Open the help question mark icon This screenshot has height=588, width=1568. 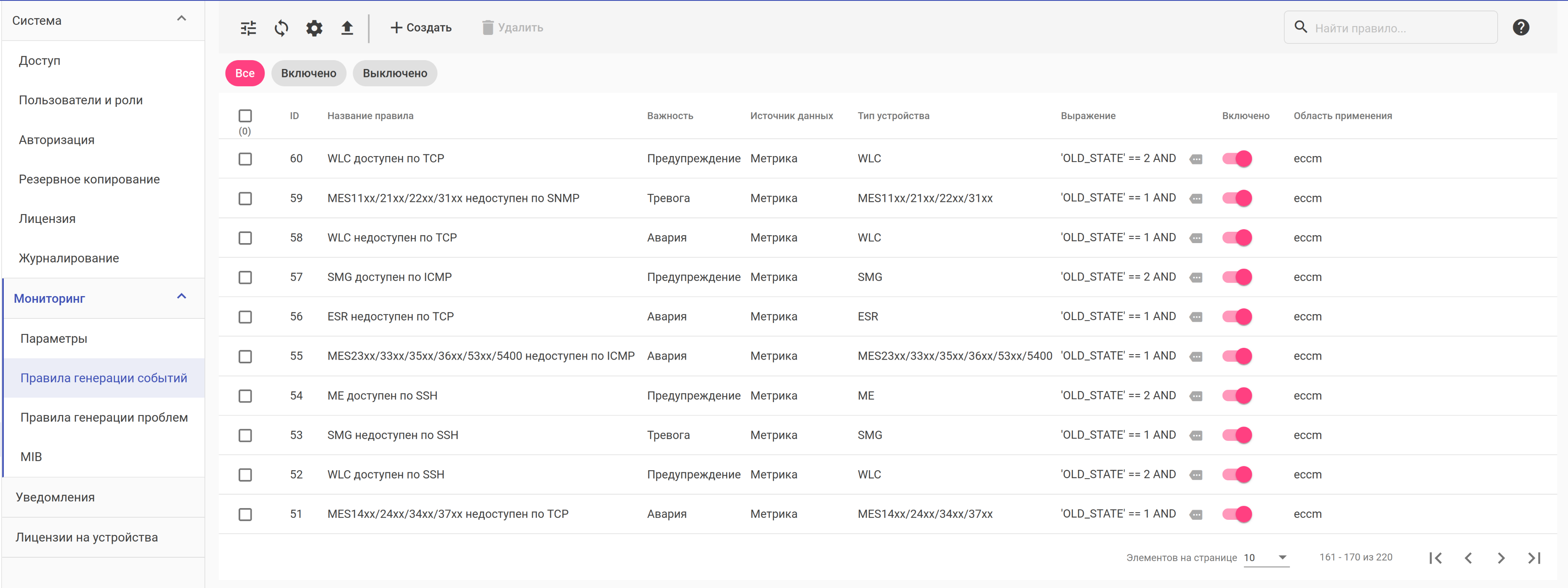(x=1520, y=27)
